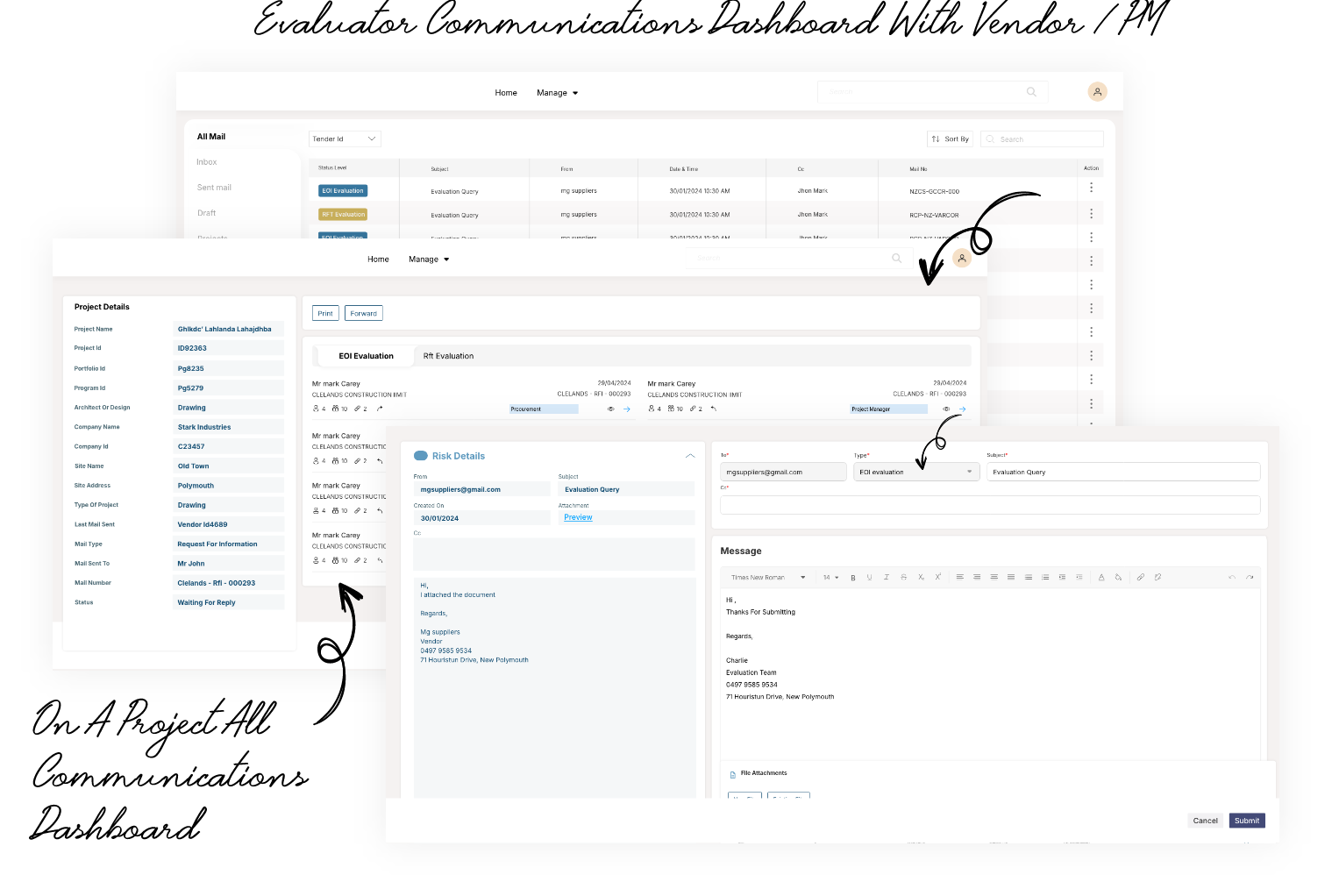
Task: Click the three-dot action icon for NZCS-GCCR-000 mail
Action: tap(1091, 188)
